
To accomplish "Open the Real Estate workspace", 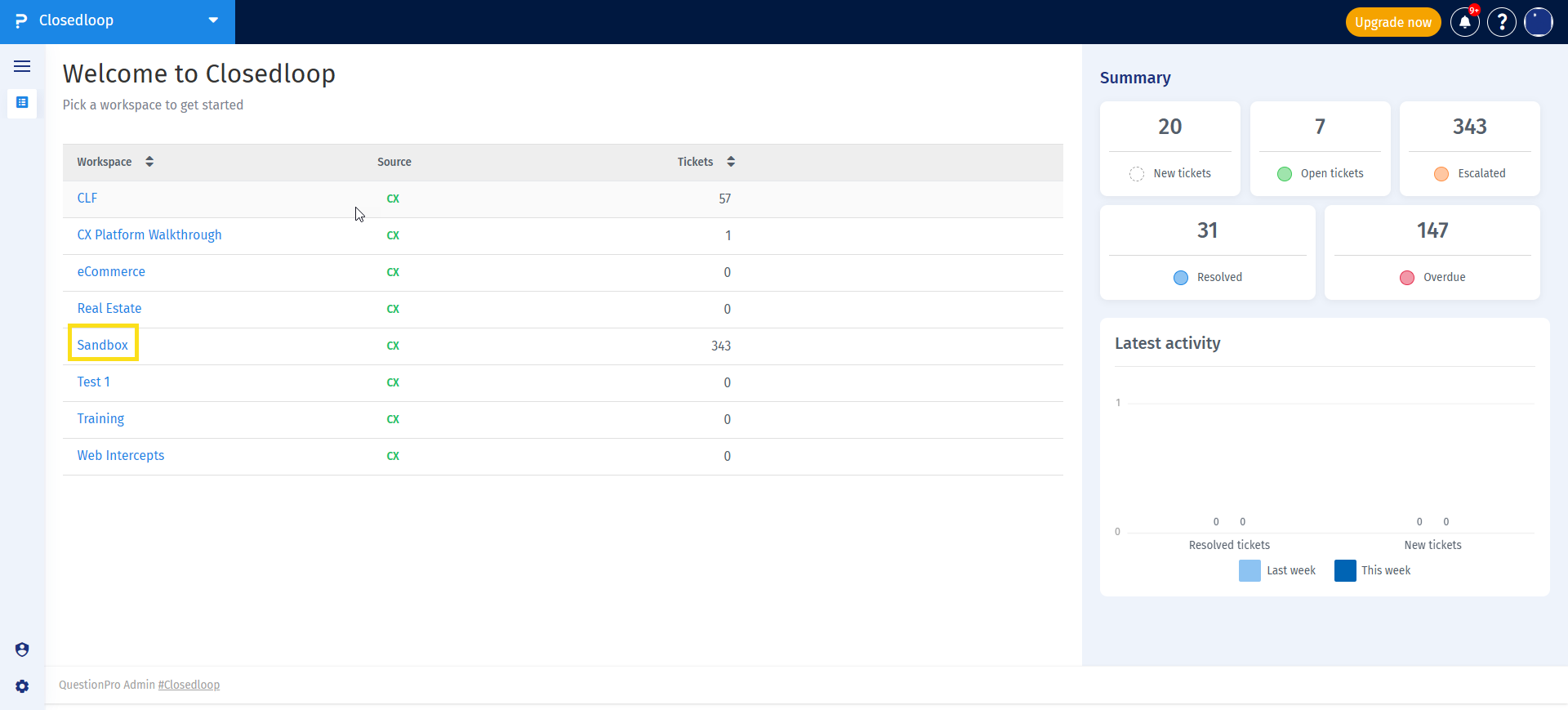I will pos(109,308).
